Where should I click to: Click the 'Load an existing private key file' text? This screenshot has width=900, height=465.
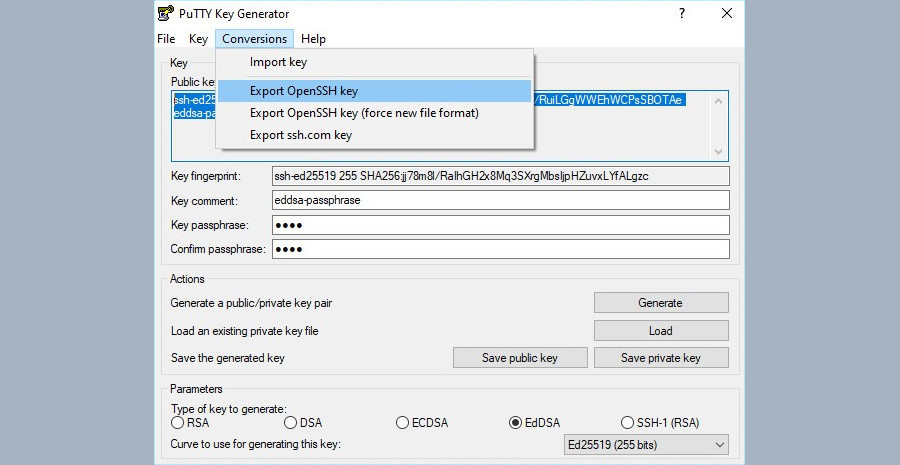(245, 331)
